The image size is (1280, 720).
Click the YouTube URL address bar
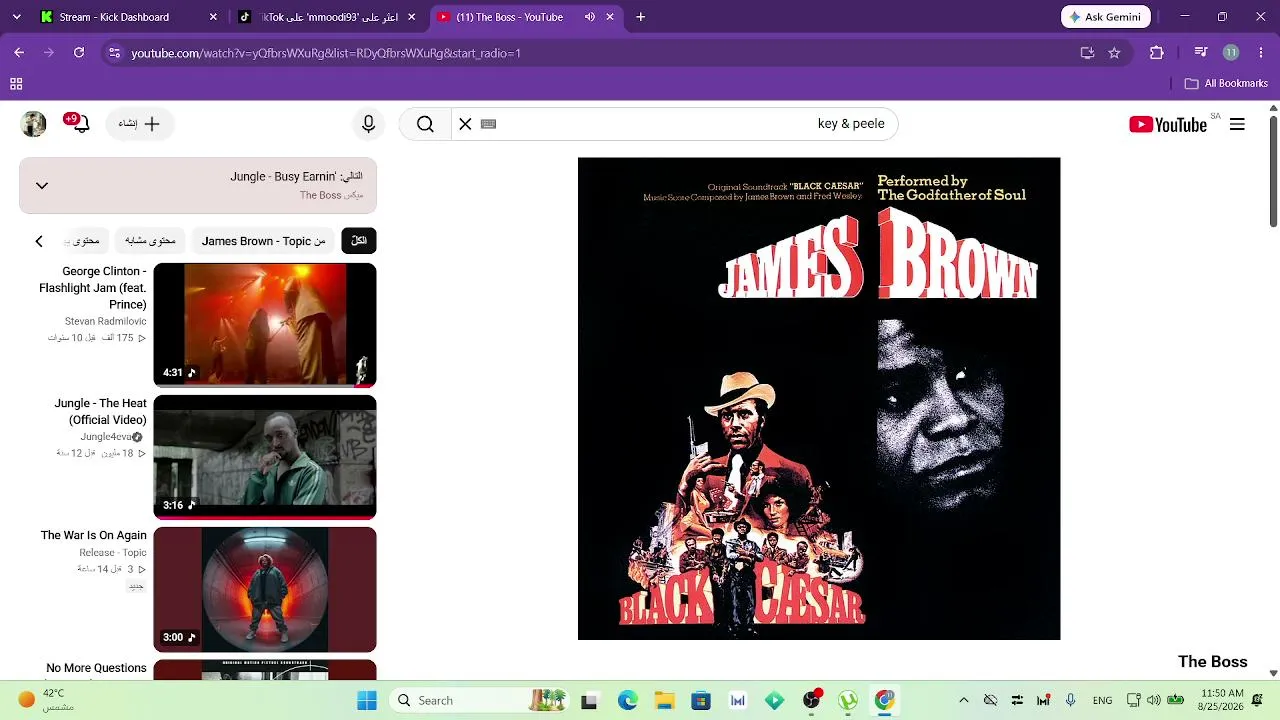[x=600, y=53]
